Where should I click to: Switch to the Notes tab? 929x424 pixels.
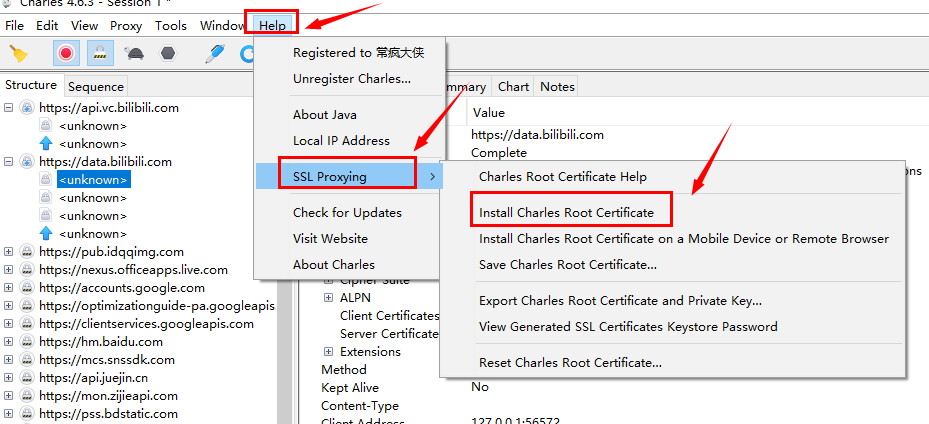click(557, 86)
